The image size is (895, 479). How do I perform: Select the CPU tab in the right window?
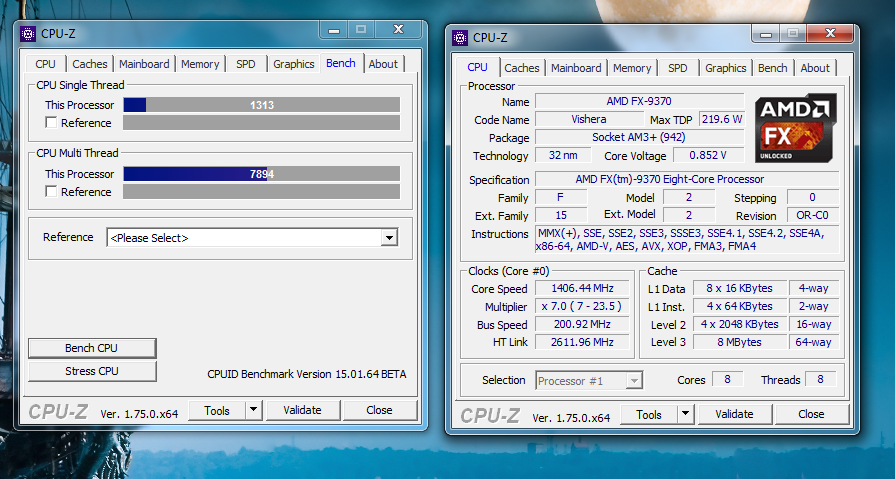(x=477, y=67)
